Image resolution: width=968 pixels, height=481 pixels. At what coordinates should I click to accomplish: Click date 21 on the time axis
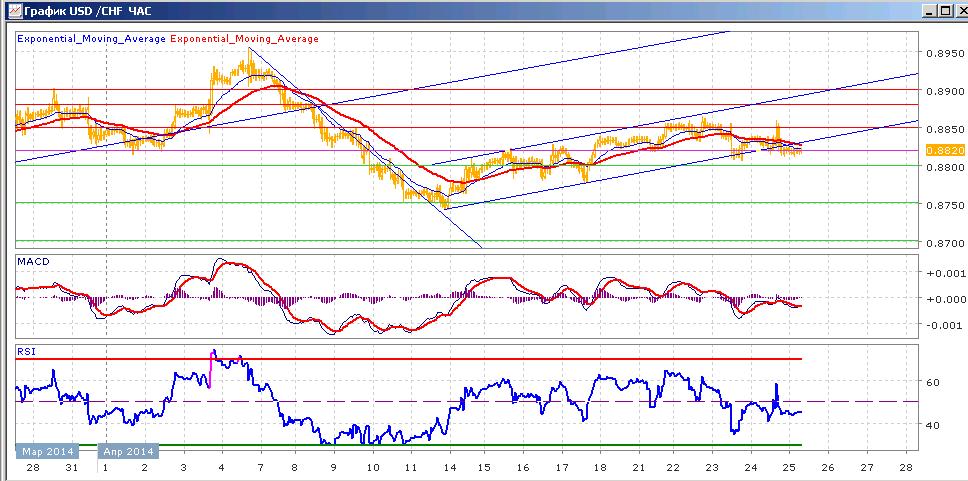638,467
